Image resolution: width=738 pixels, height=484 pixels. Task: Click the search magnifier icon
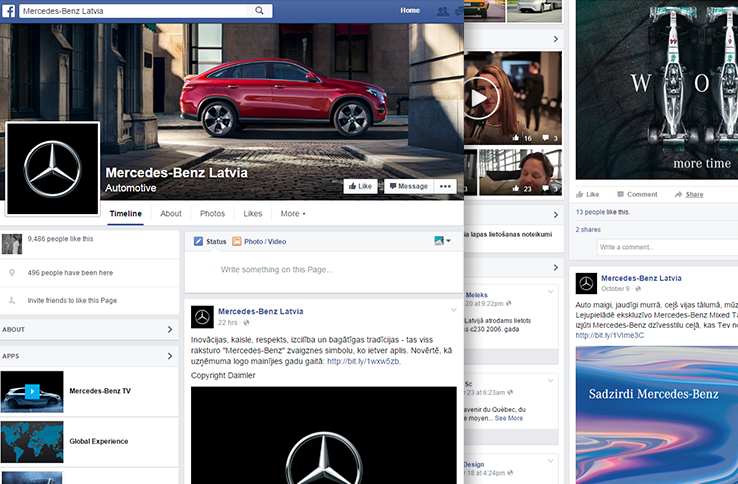tap(261, 11)
